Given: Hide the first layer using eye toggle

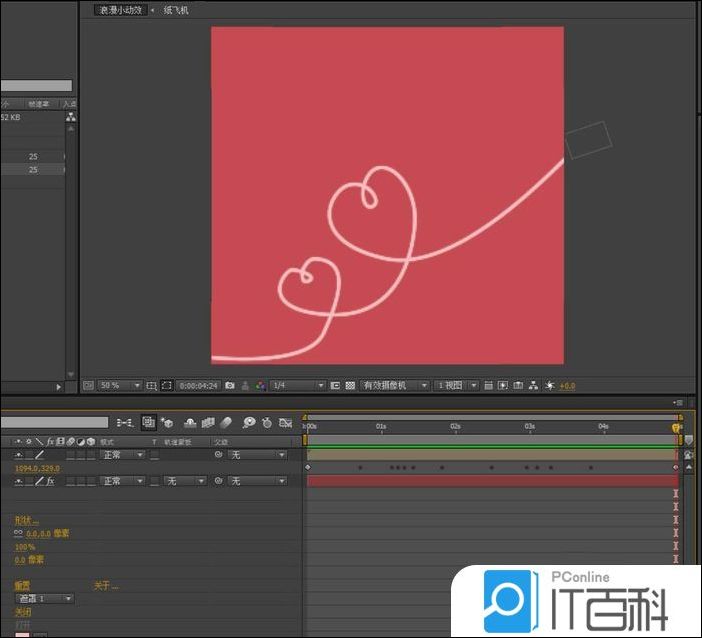Looking at the screenshot, I should pos(18,455).
